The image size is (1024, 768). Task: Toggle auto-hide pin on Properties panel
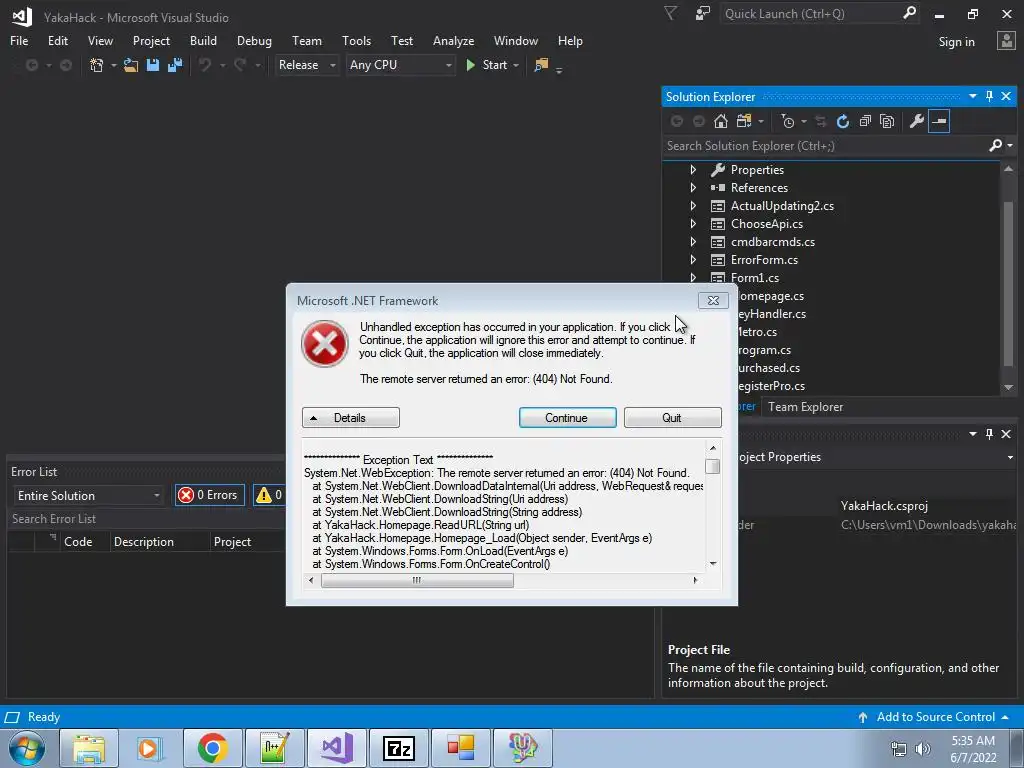tap(989, 434)
